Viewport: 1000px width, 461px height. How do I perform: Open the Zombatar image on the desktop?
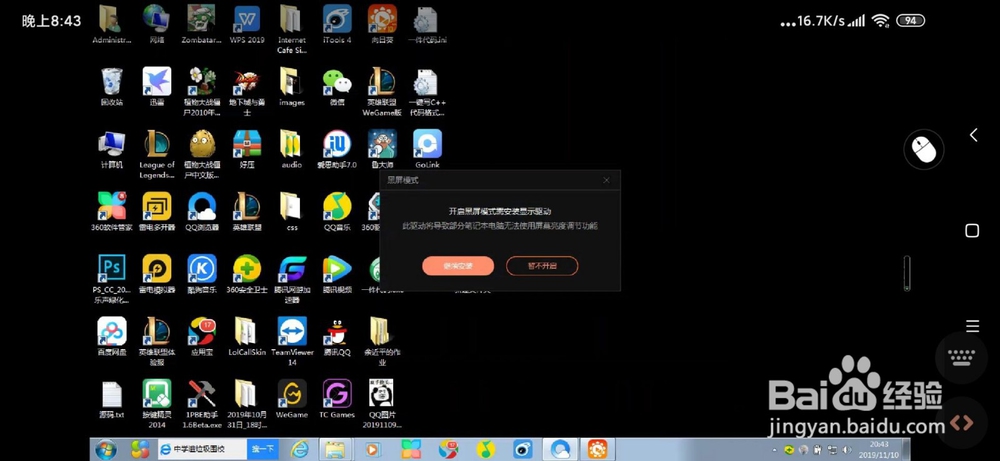(202, 24)
